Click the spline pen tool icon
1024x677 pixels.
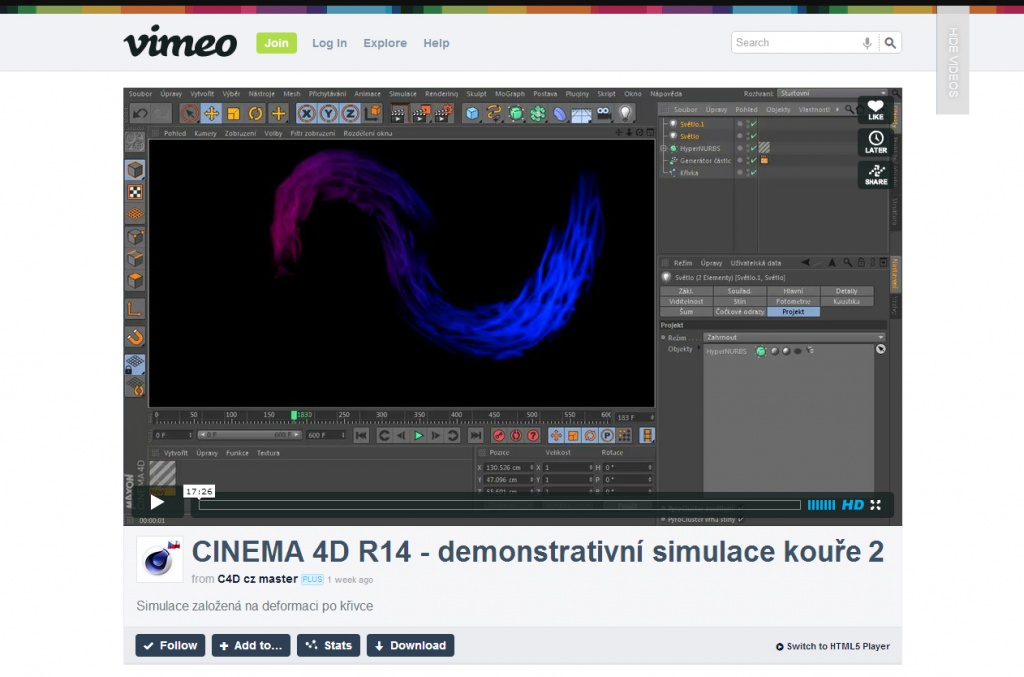coord(494,114)
